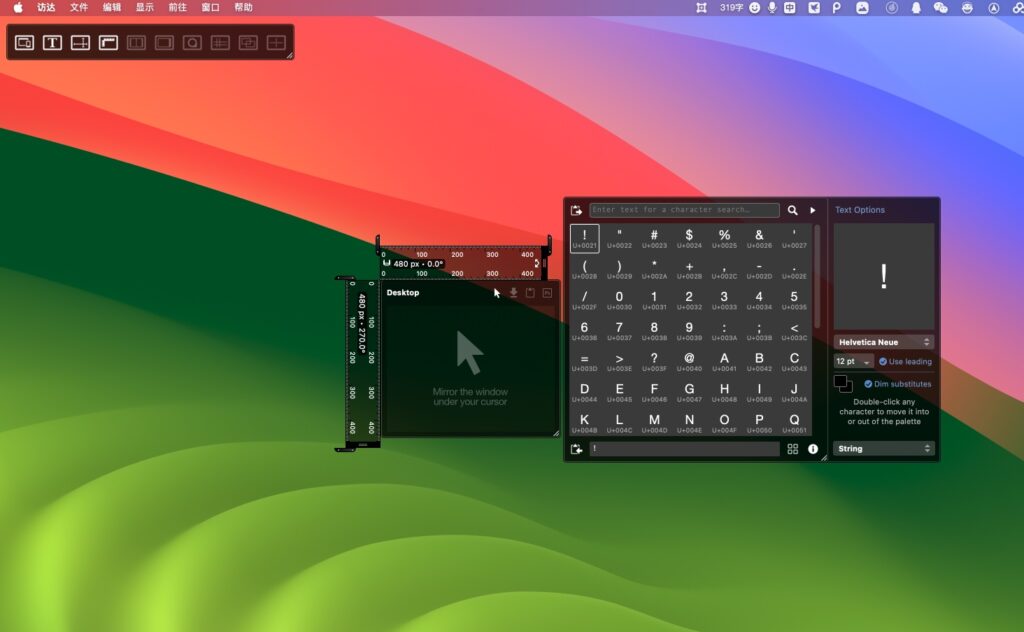Open the String format dropdown in Text Options
The image size is (1024, 632).
click(x=884, y=448)
